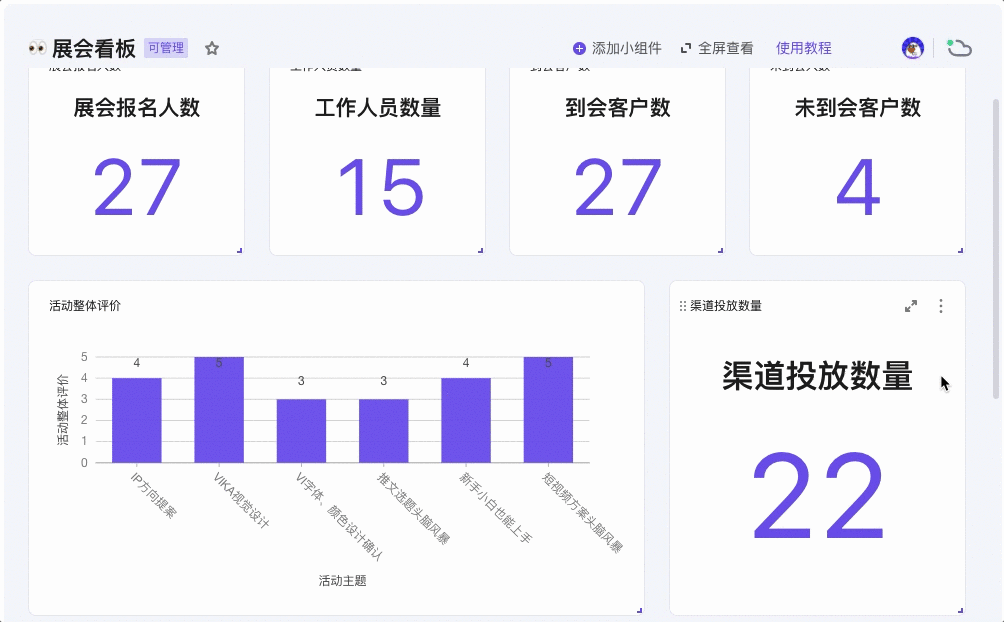Click the resize corner of 工作人员数量 card
Viewport: 1004px width, 622px height.
coord(481,250)
